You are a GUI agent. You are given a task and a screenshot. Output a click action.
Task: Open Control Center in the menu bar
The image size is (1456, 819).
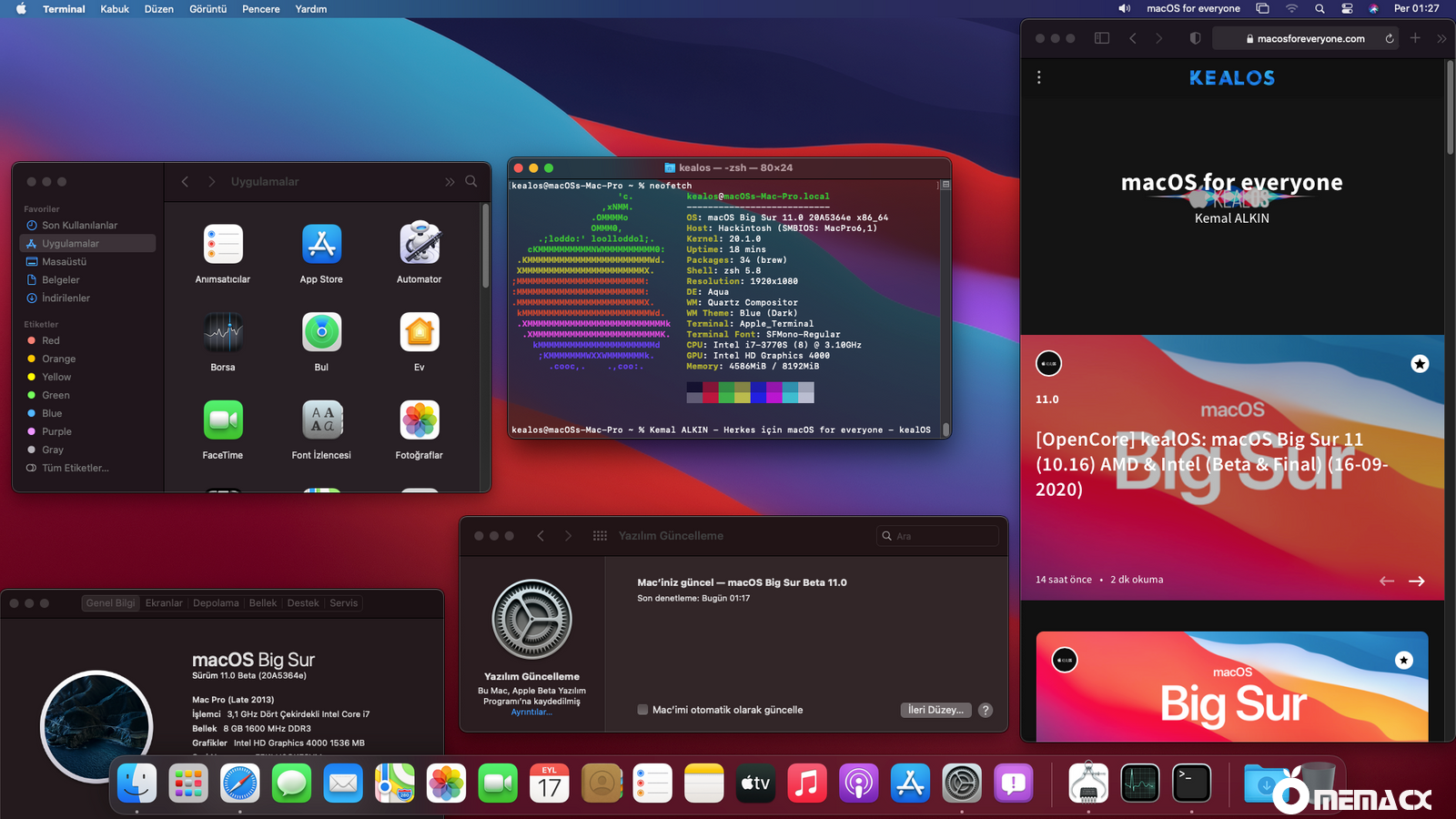point(1347,9)
